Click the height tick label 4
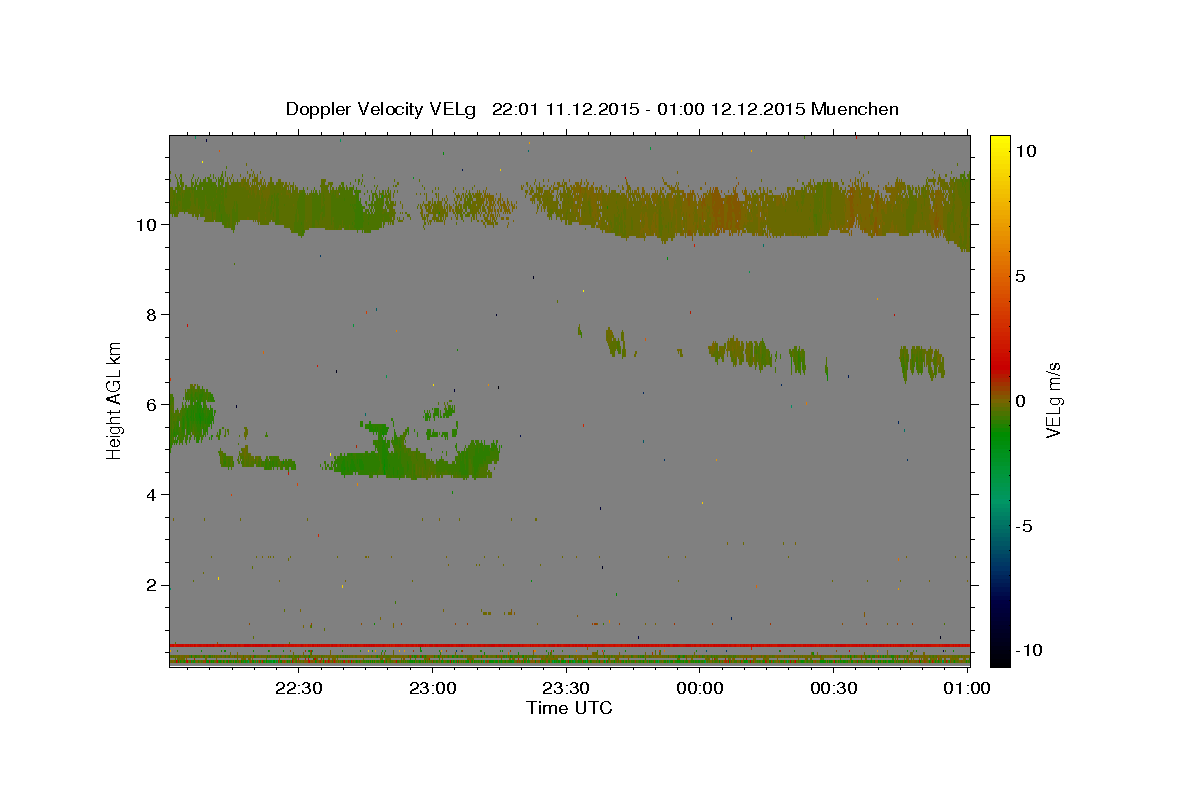This screenshot has height=800, width=1200. 153,494
